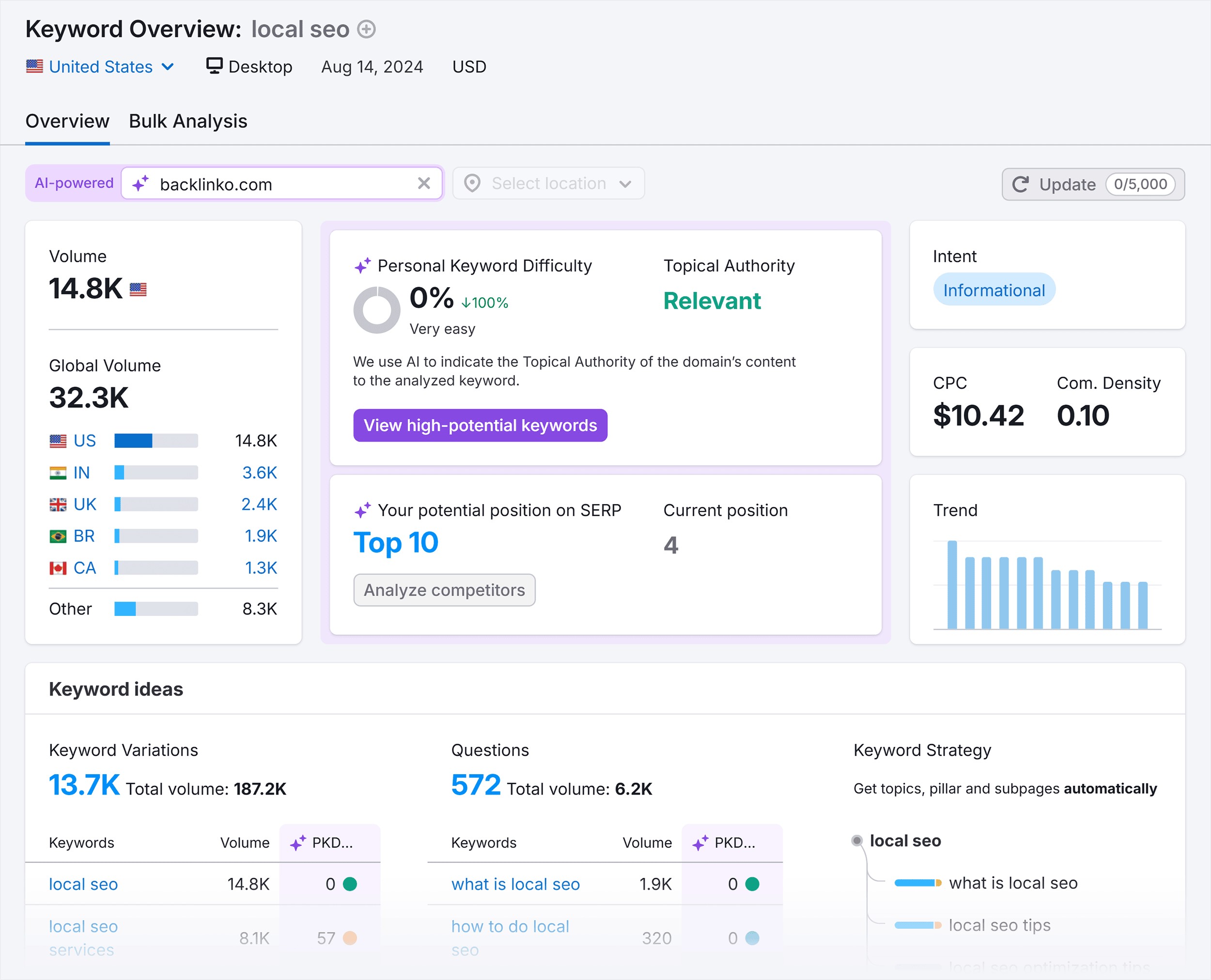Click the orange dot in local seo services row
Viewport: 1211px width, 980px height.
(350, 938)
